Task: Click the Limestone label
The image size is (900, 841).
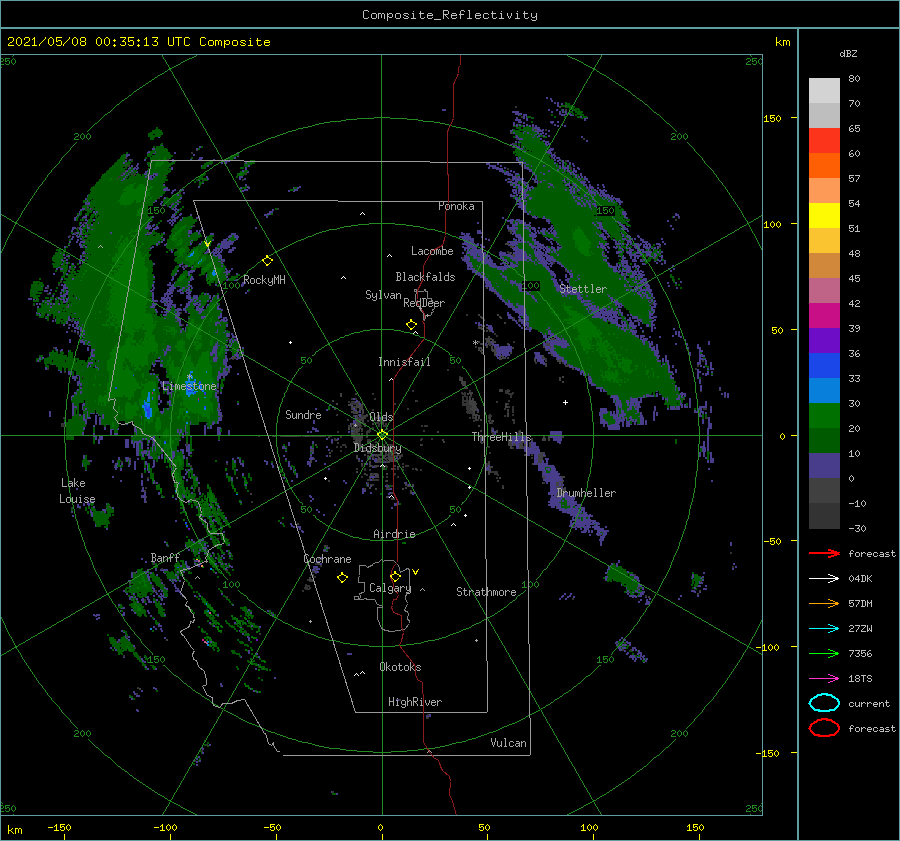Action: click(x=189, y=386)
